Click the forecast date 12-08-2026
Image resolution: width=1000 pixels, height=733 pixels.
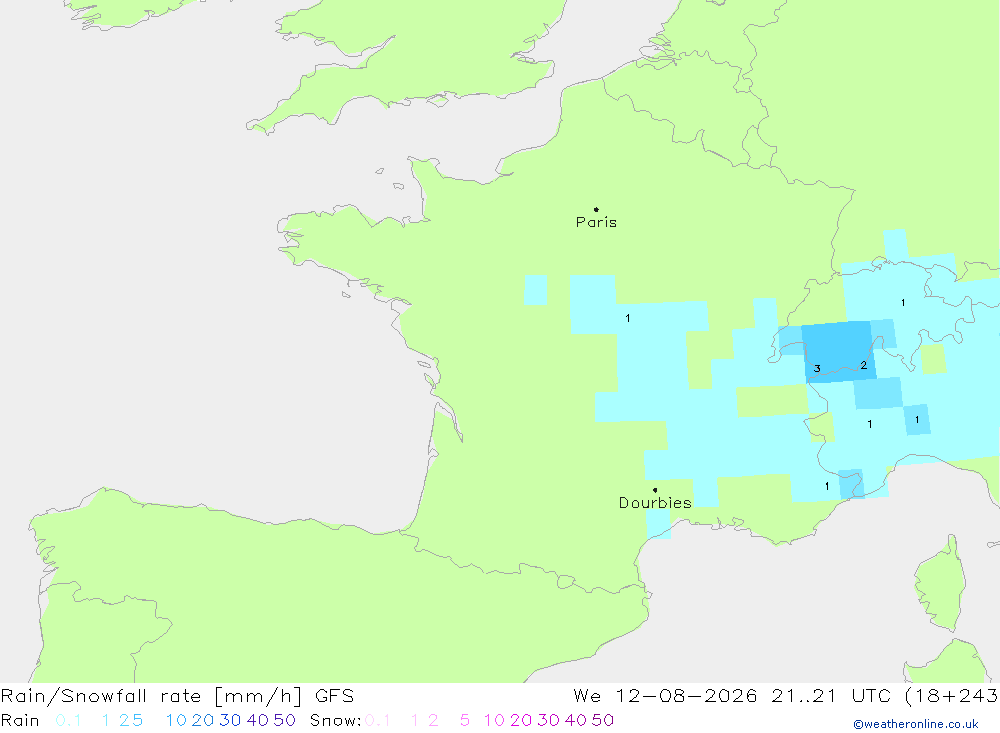click(x=686, y=695)
